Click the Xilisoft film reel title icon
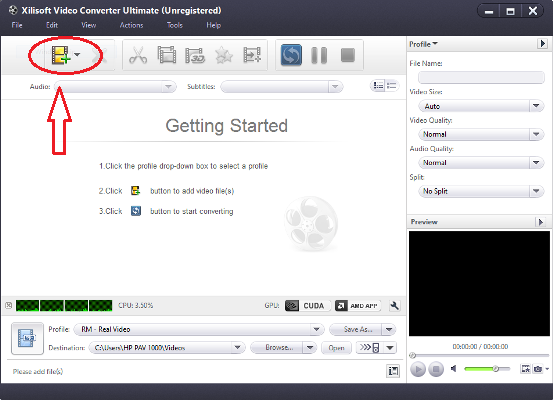 [x=13, y=10]
